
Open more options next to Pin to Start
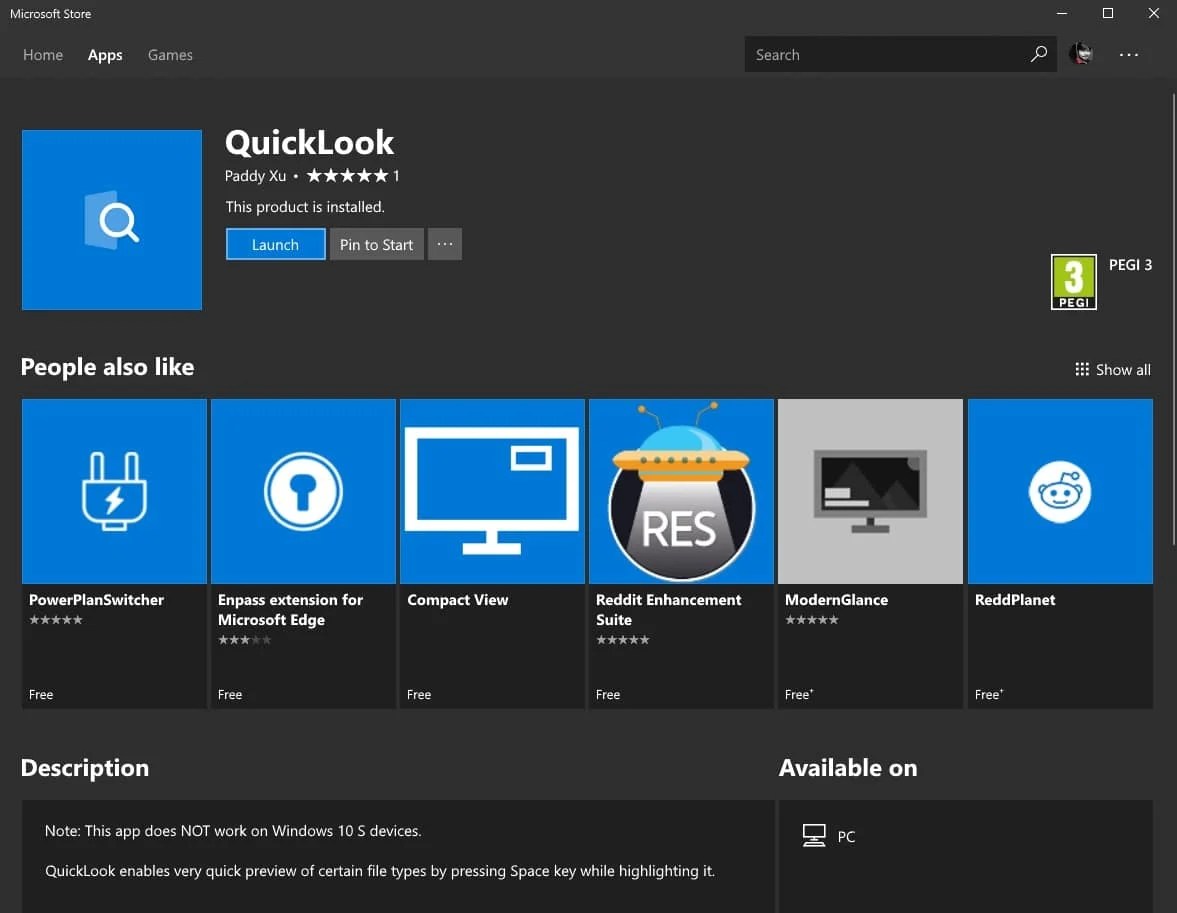pyautogui.click(x=444, y=244)
